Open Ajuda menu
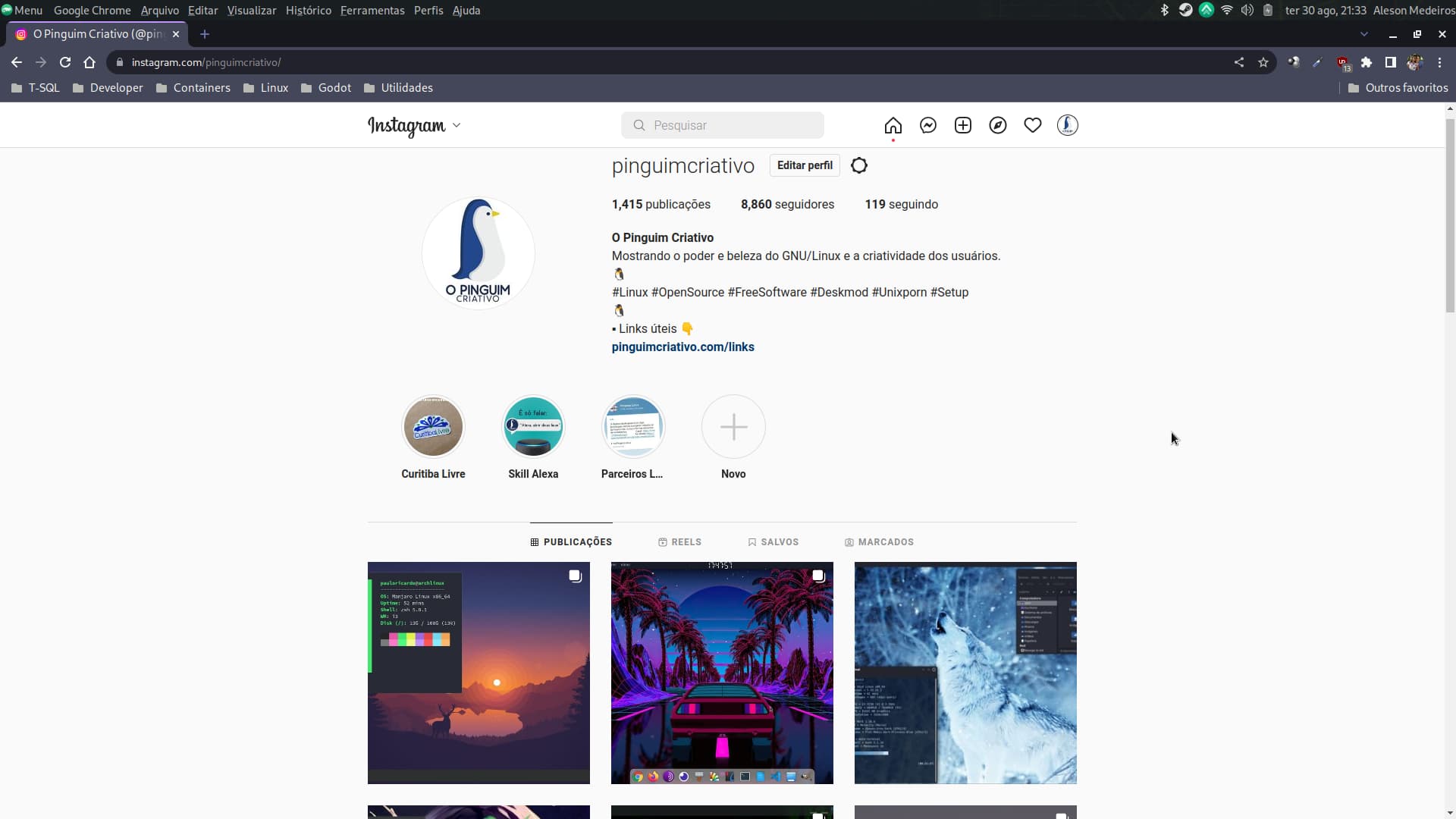 coord(466,11)
